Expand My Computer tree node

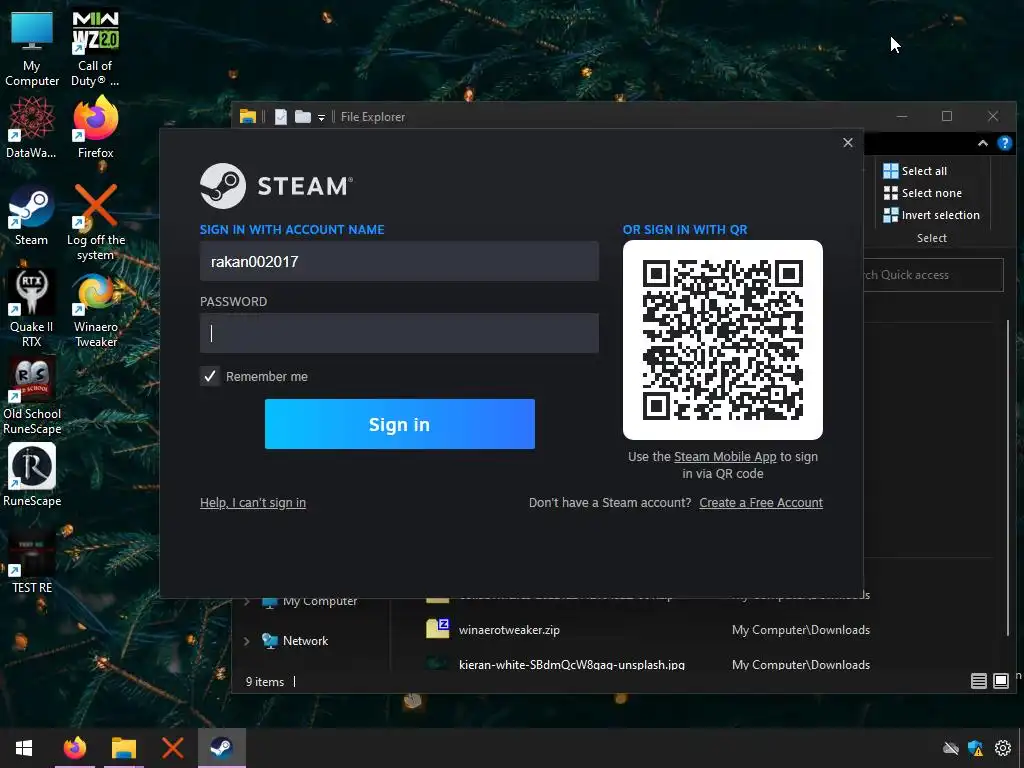[247, 601]
